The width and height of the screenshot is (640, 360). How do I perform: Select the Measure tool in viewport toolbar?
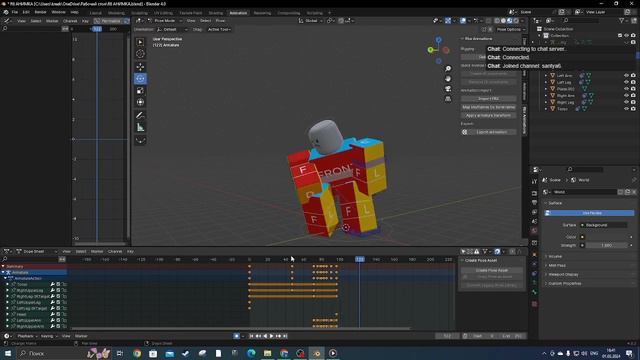[x=140, y=127]
